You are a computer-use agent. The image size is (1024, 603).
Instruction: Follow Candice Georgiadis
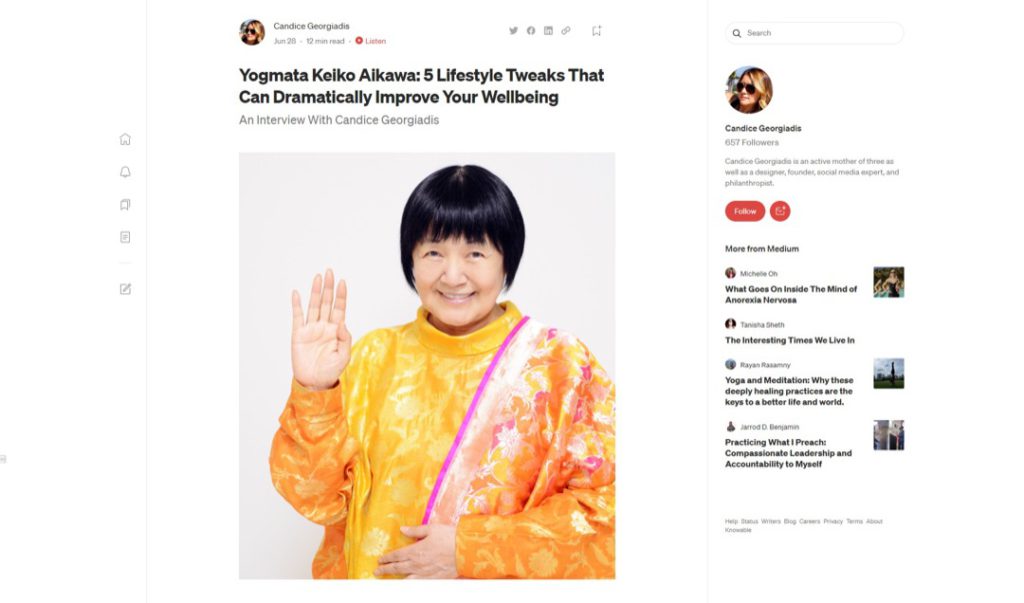point(745,211)
